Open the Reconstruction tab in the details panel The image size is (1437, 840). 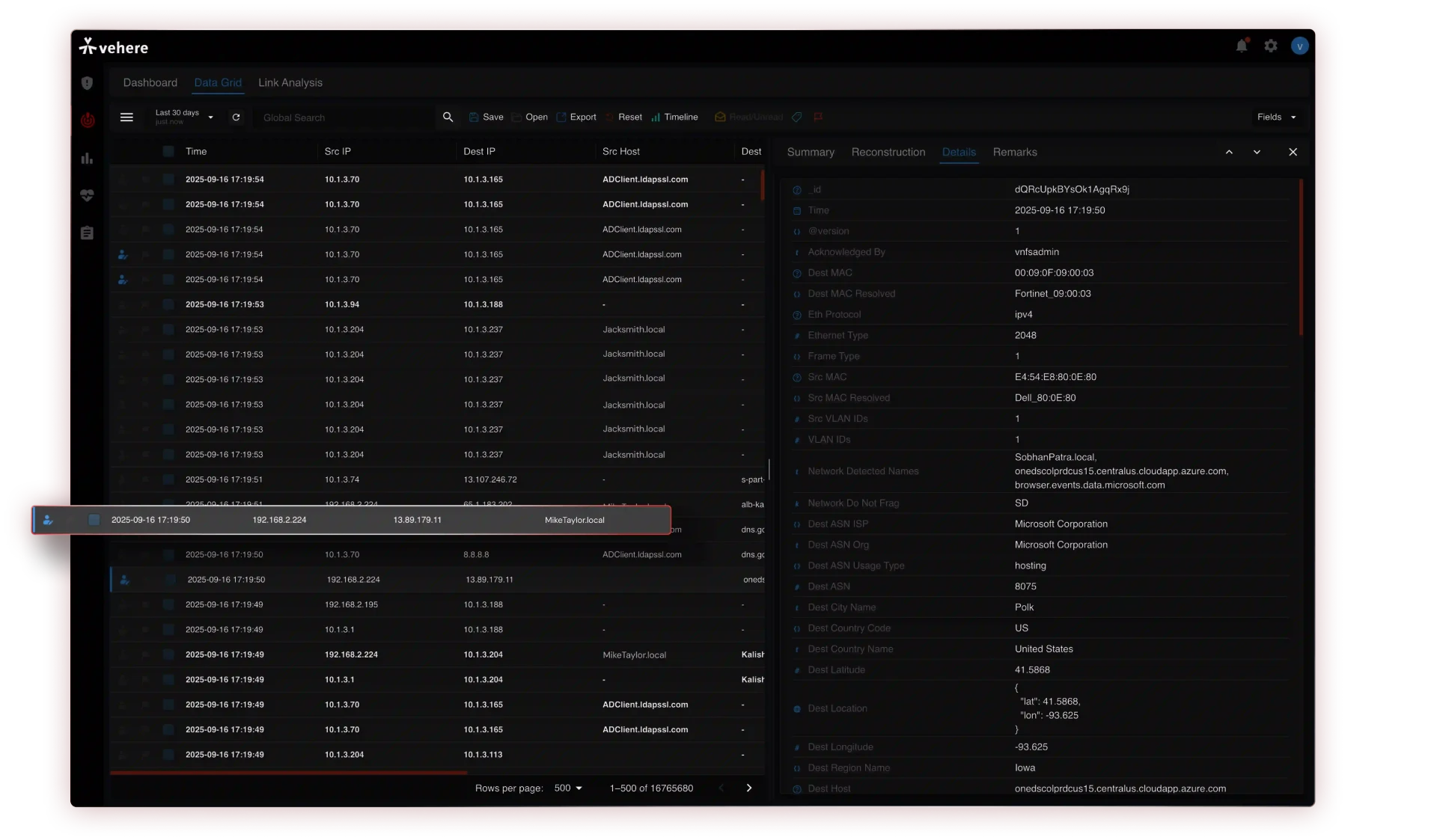tap(888, 153)
